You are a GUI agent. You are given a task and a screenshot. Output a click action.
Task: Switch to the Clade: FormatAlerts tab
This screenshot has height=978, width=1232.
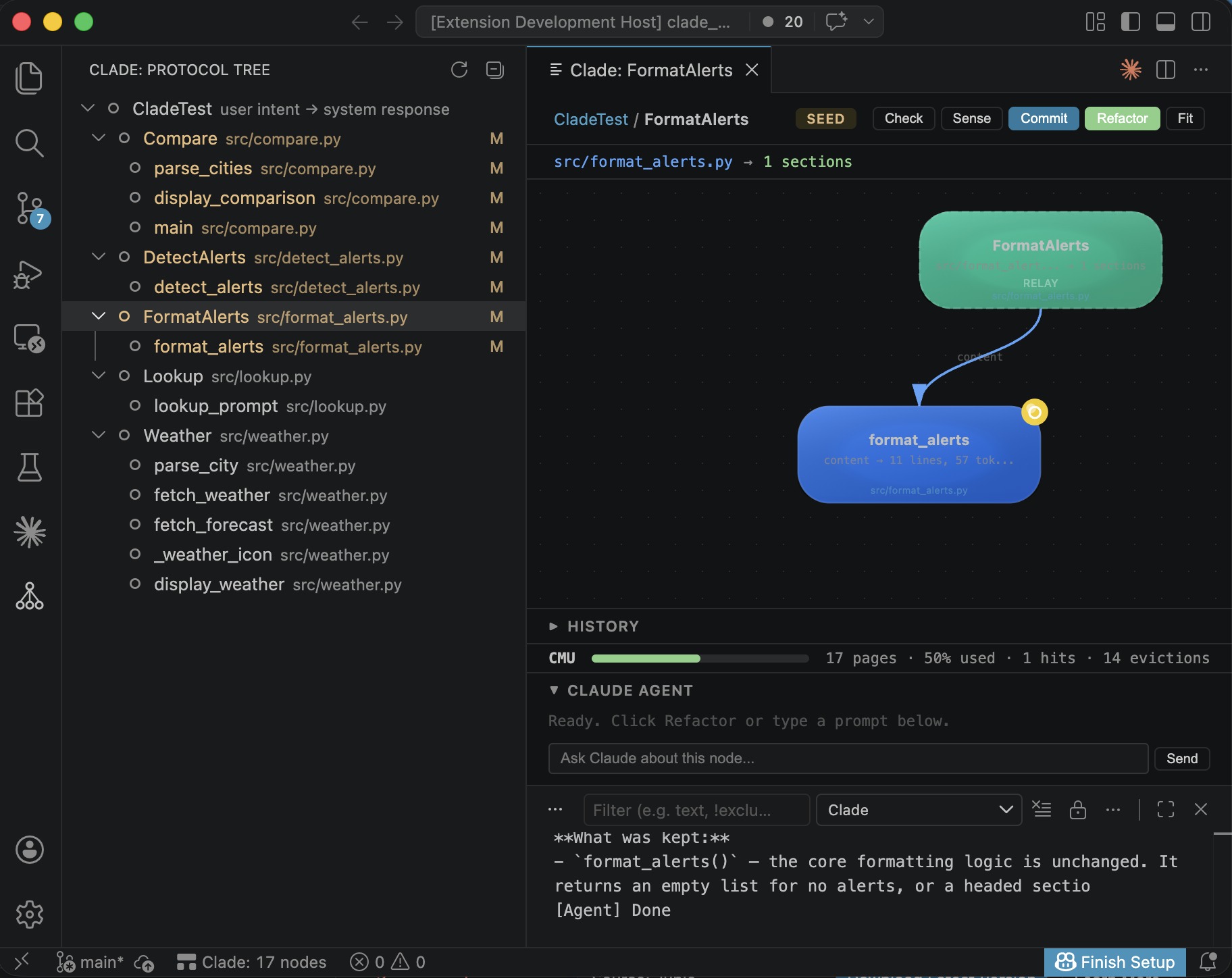click(650, 70)
